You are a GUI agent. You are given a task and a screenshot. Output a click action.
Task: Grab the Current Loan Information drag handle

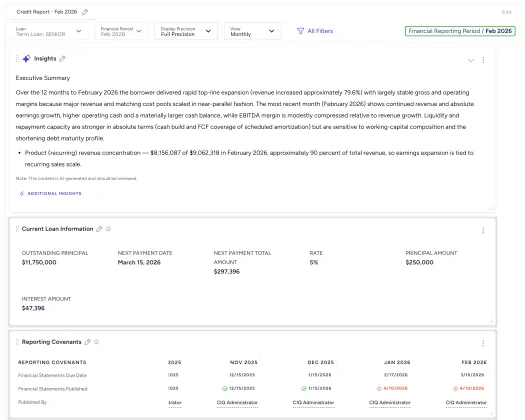17,229
